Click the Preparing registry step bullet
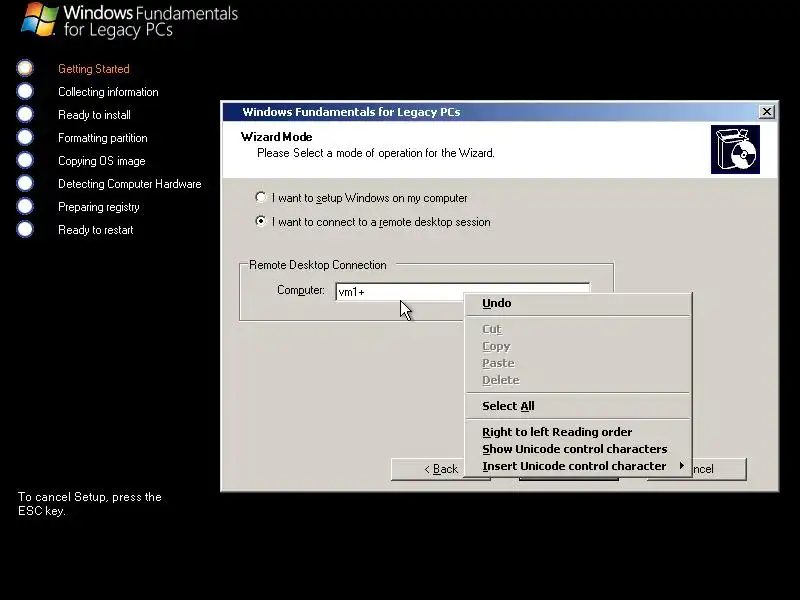800x600 pixels. (25, 206)
